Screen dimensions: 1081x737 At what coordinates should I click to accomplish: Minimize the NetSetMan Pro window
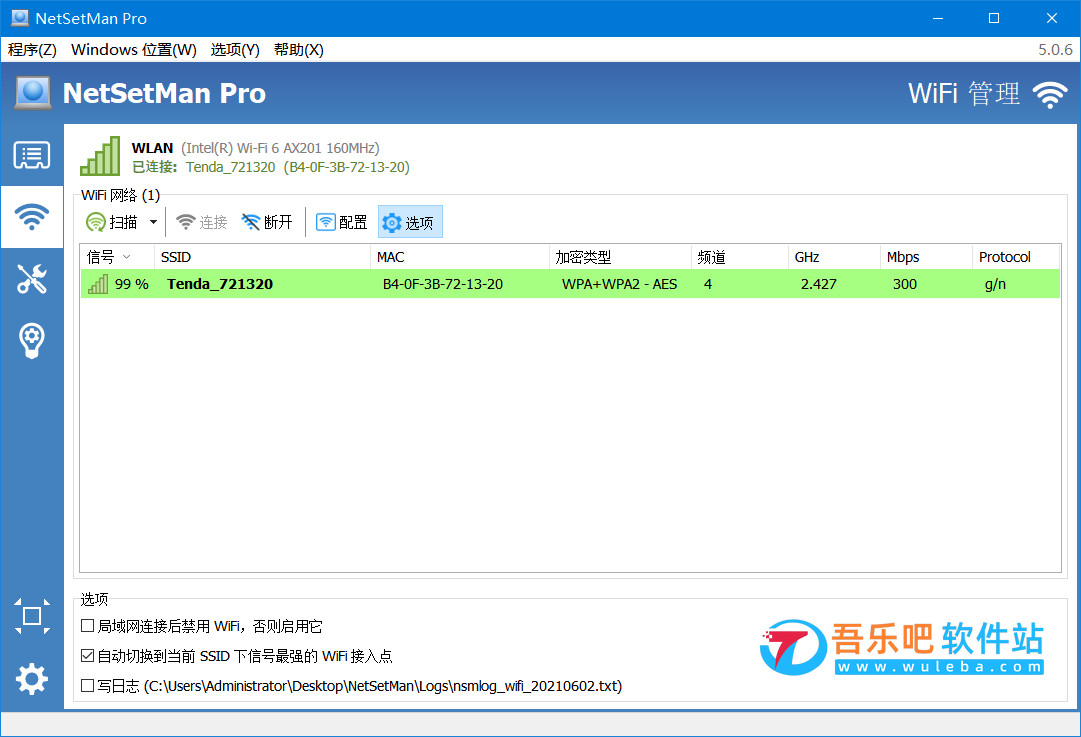(x=937, y=18)
